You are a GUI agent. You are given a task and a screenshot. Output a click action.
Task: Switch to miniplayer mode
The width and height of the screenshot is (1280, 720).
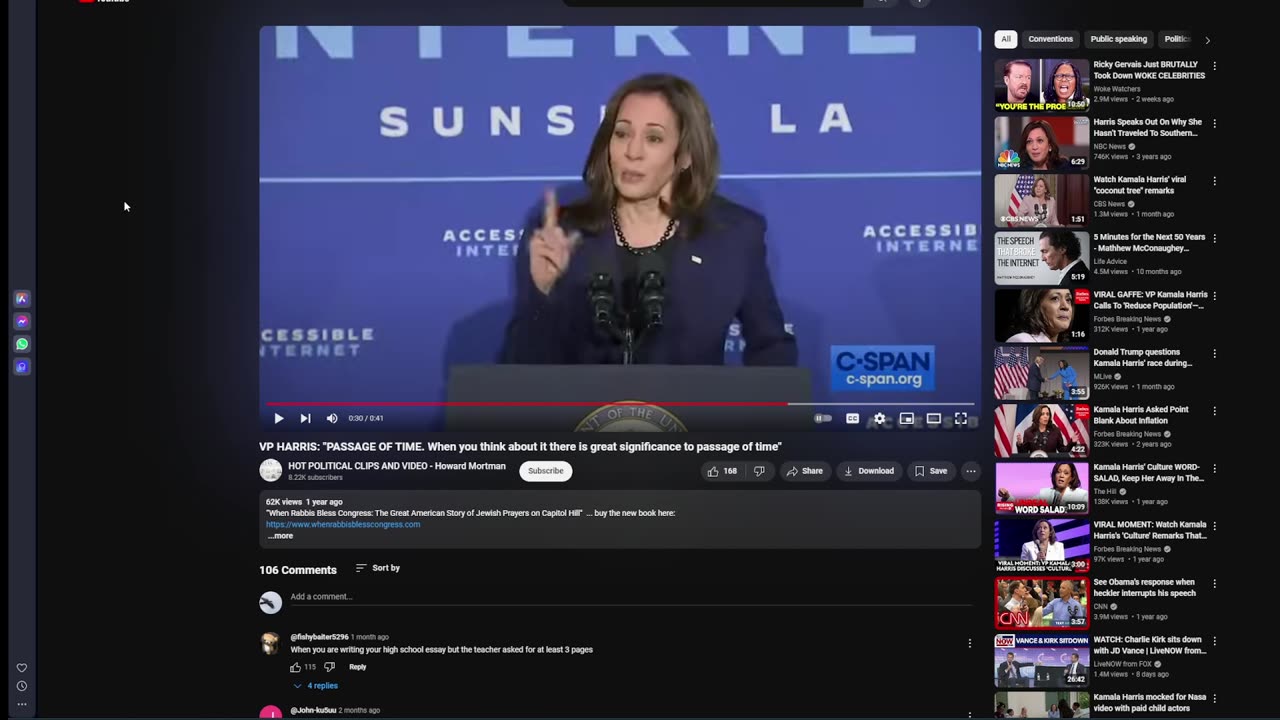click(x=906, y=419)
